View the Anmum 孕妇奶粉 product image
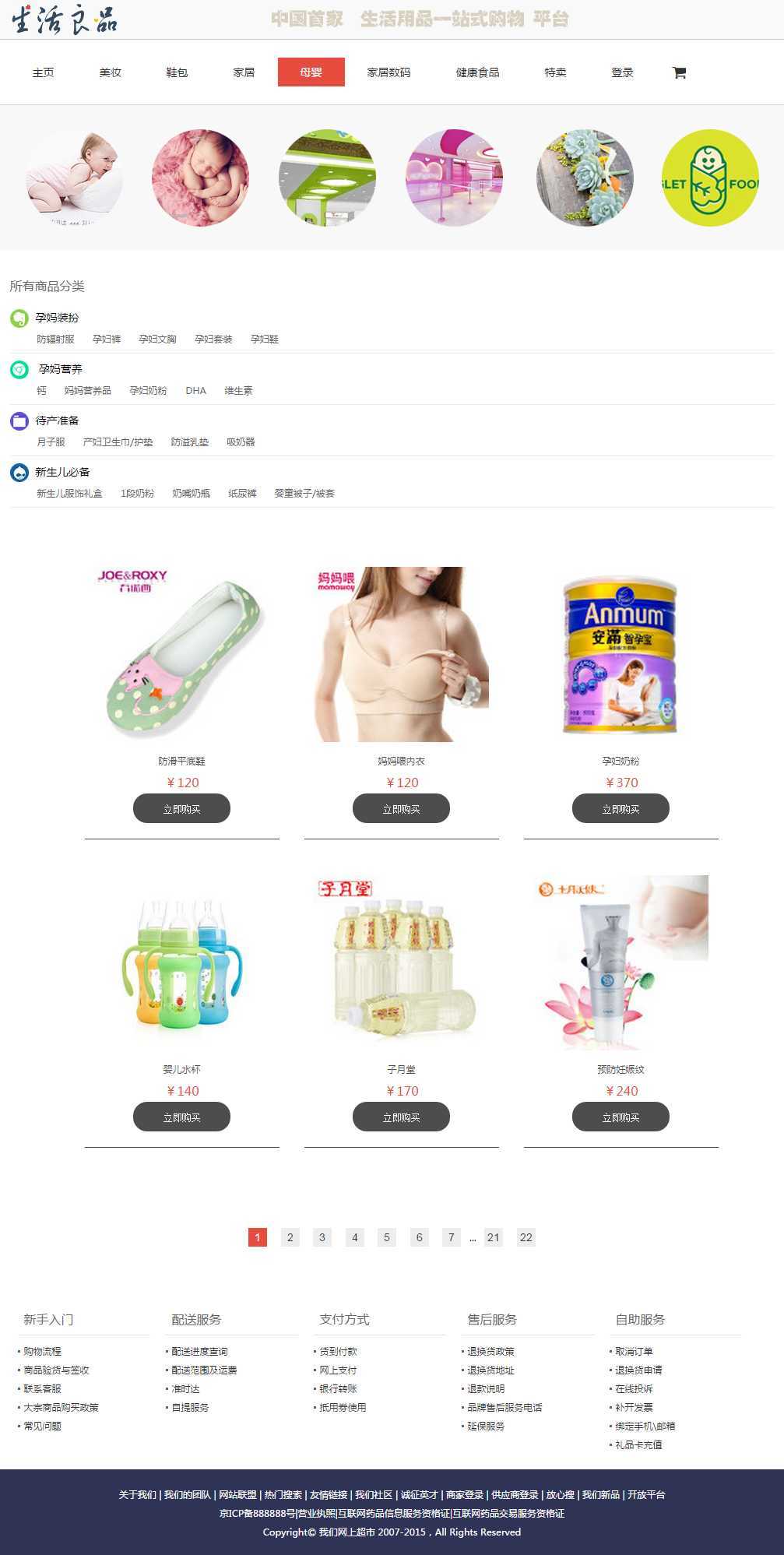Screen dimensions: 784x1555 621,654
